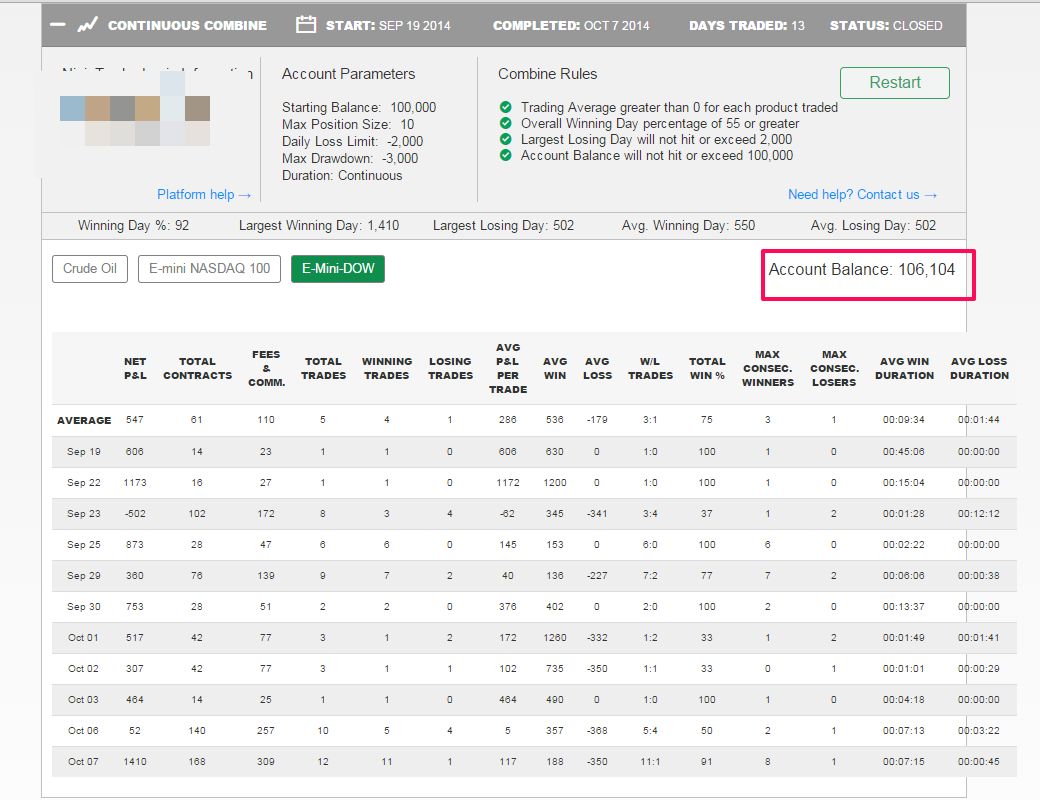
Task: Click the AVG P&L PER TRADE header
Action: point(508,368)
